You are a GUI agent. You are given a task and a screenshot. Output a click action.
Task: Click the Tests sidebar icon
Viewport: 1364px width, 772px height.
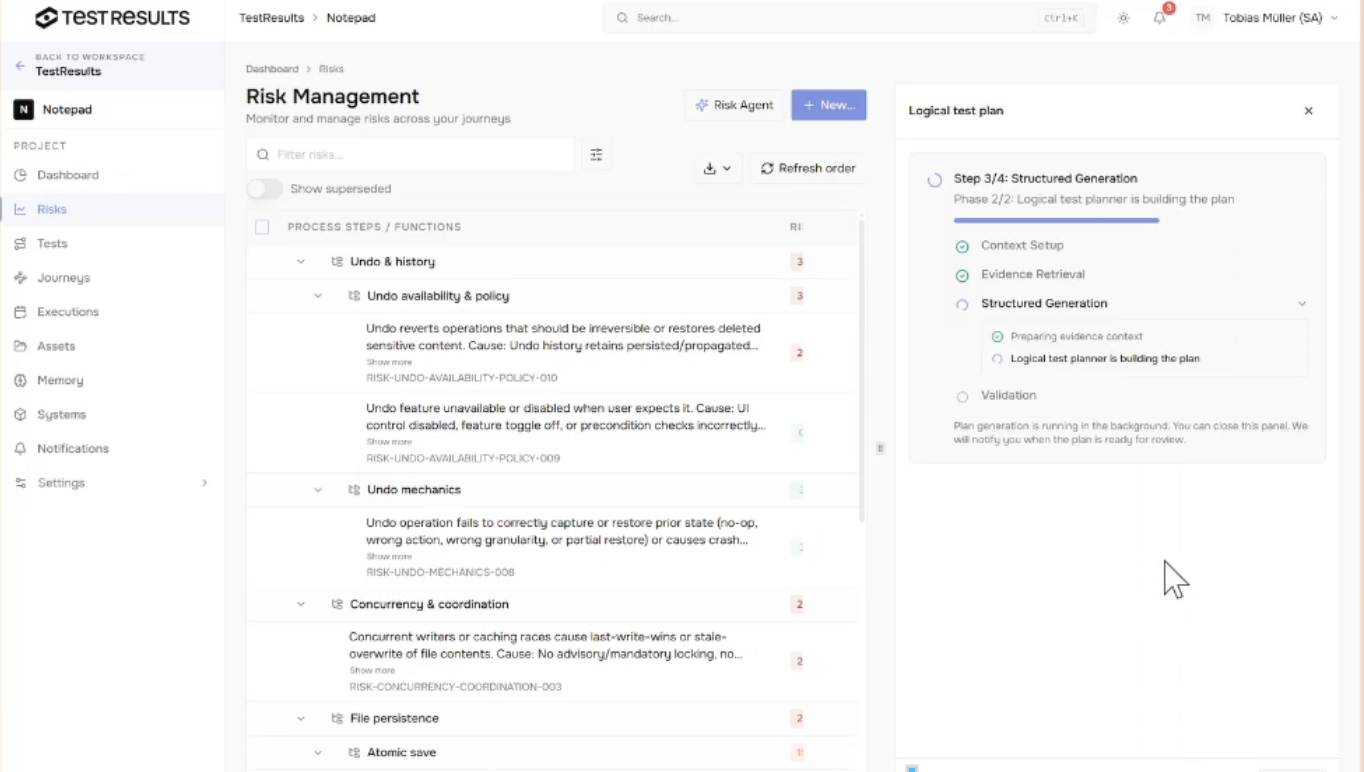point(20,243)
